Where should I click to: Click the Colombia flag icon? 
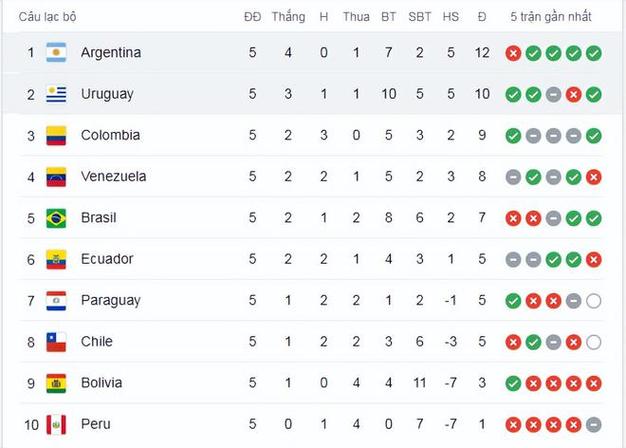pos(56,135)
